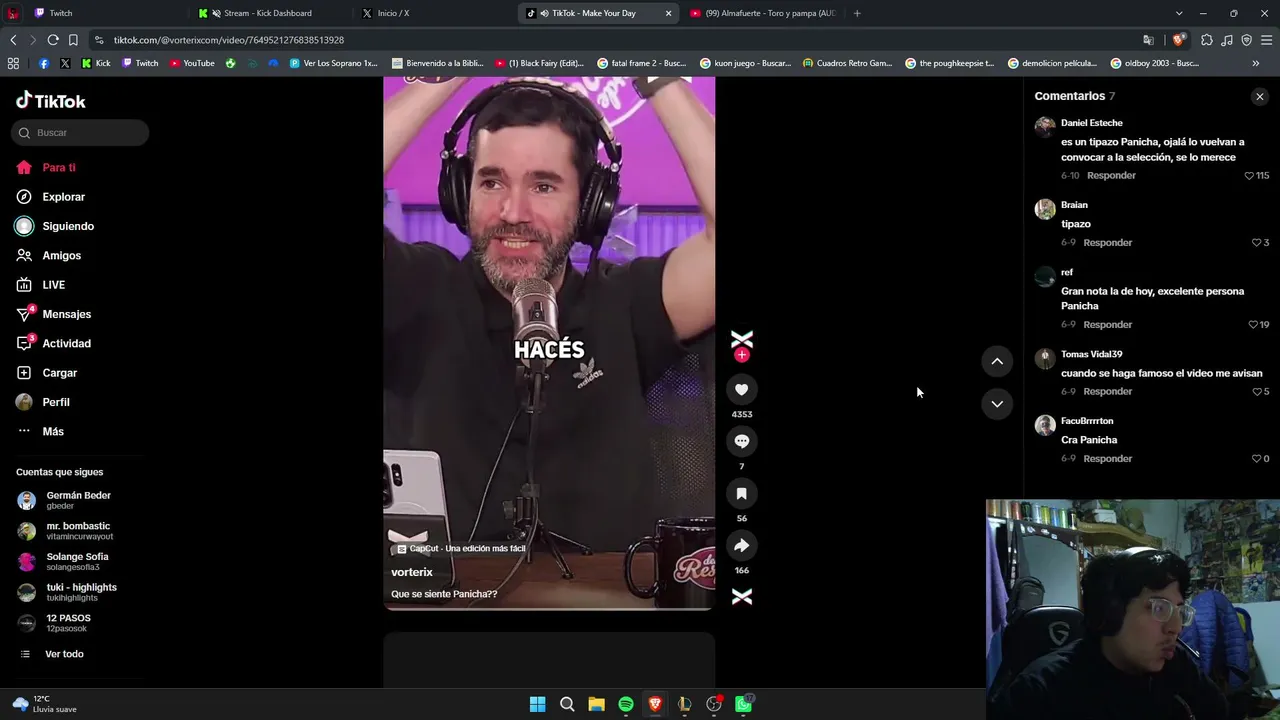The image size is (1280, 720).
Task: Bookmark this page in the toolbar
Action: pyautogui.click(x=73, y=40)
